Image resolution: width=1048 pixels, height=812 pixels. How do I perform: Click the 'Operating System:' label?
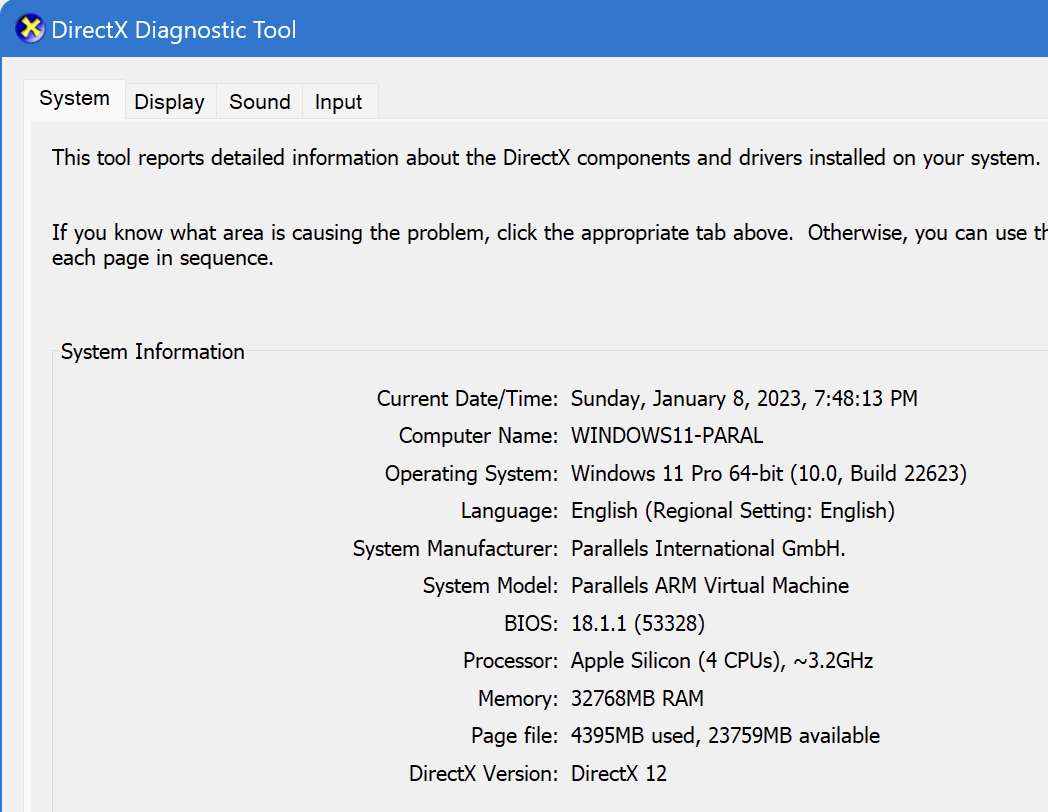pyautogui.click(x=471, y=473)
